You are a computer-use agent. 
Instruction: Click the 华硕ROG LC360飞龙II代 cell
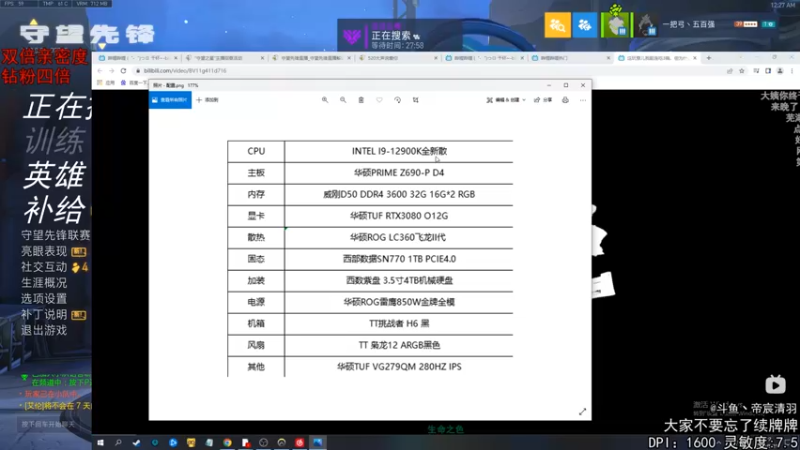399,237
